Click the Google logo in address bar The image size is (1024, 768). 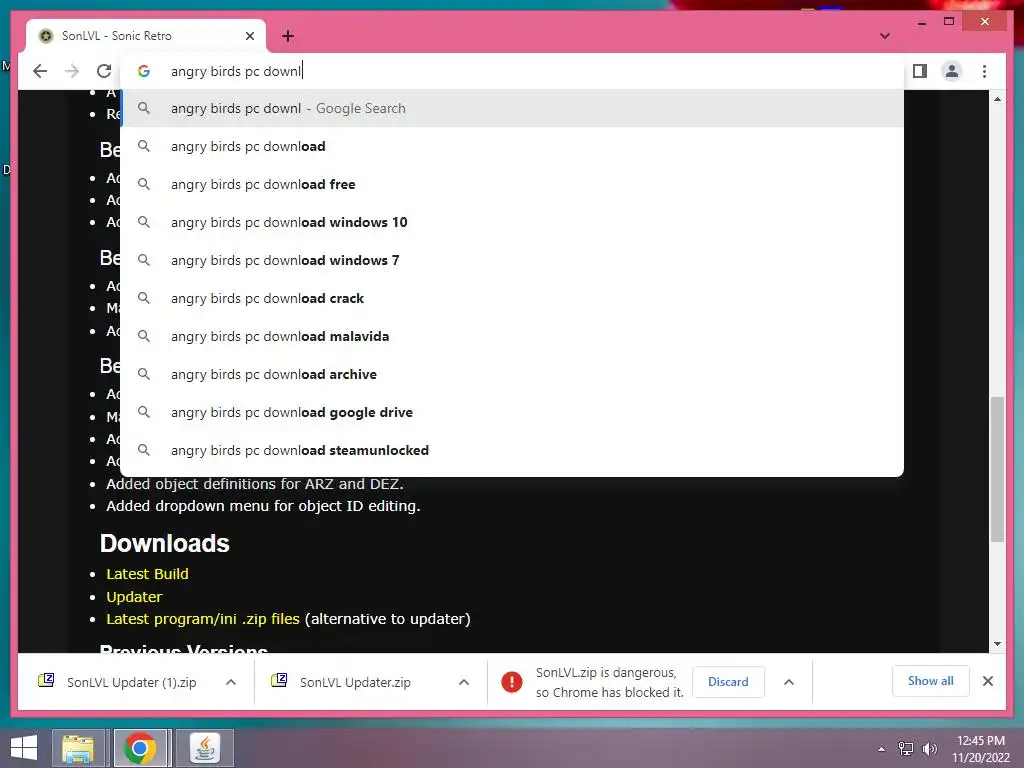click(x=144, y=71)
